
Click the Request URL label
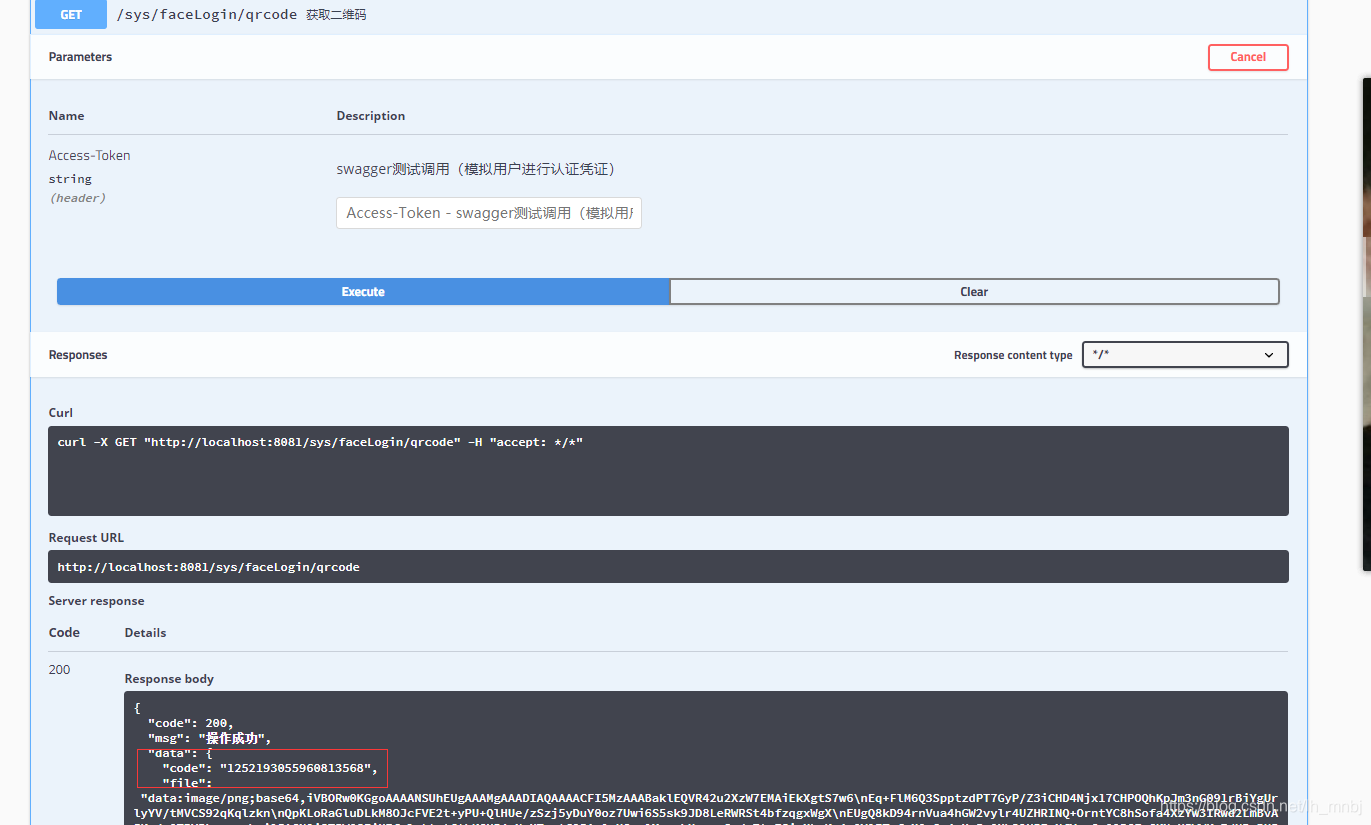[86, 538]
